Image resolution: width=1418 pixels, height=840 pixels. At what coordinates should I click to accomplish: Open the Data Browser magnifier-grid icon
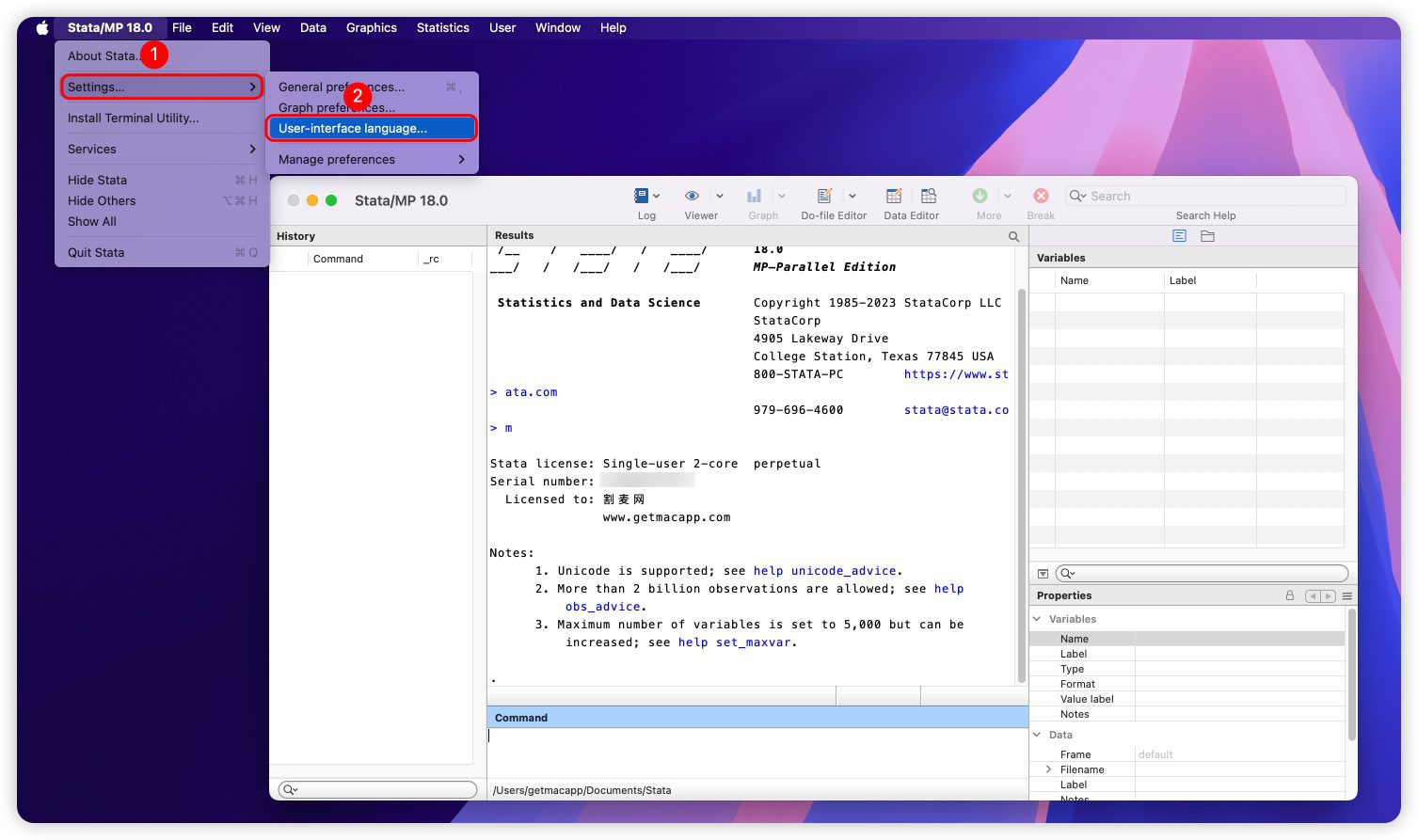(x=929, y=196)
